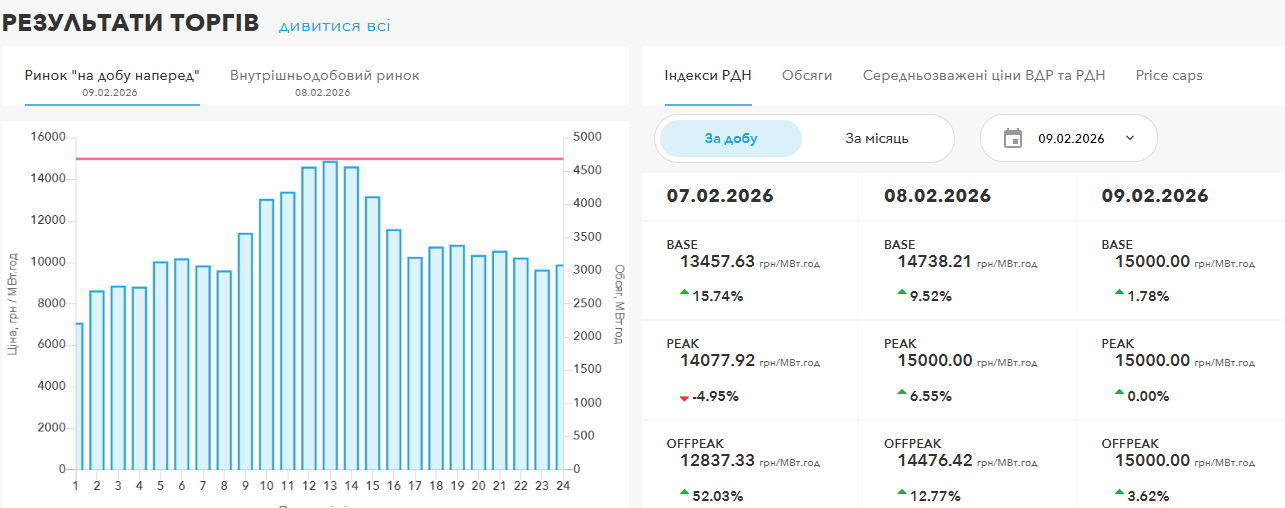1285x508 pixels.
Task: Click green up arrow beside 52.03%
Action: 684,492
